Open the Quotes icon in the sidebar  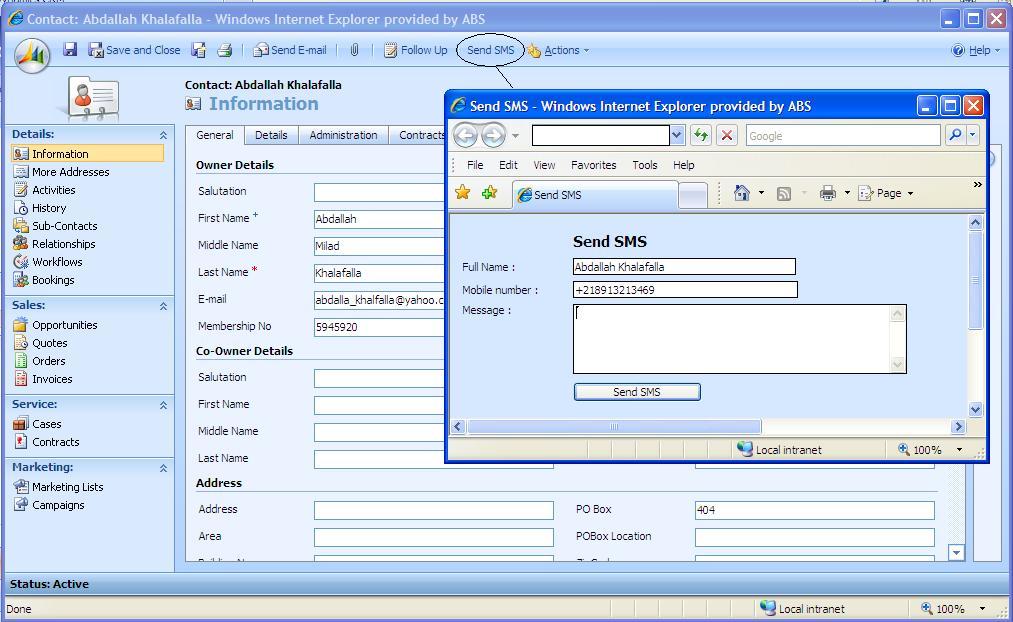pos(23,343)
